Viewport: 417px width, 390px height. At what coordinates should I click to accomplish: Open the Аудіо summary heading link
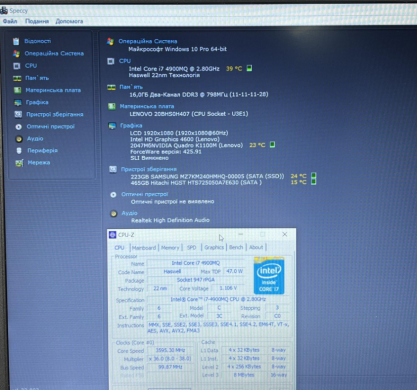pos(130,213)
